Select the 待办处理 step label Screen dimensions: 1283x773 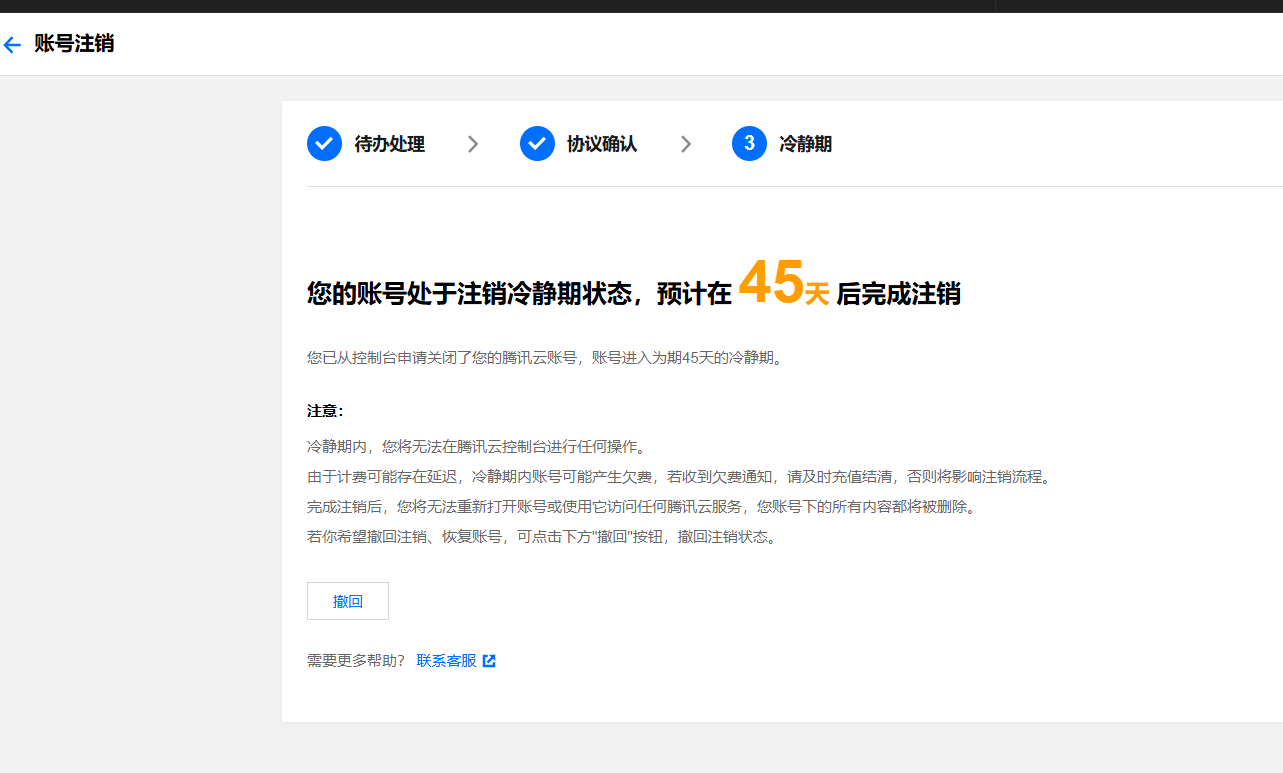(390, 144)
